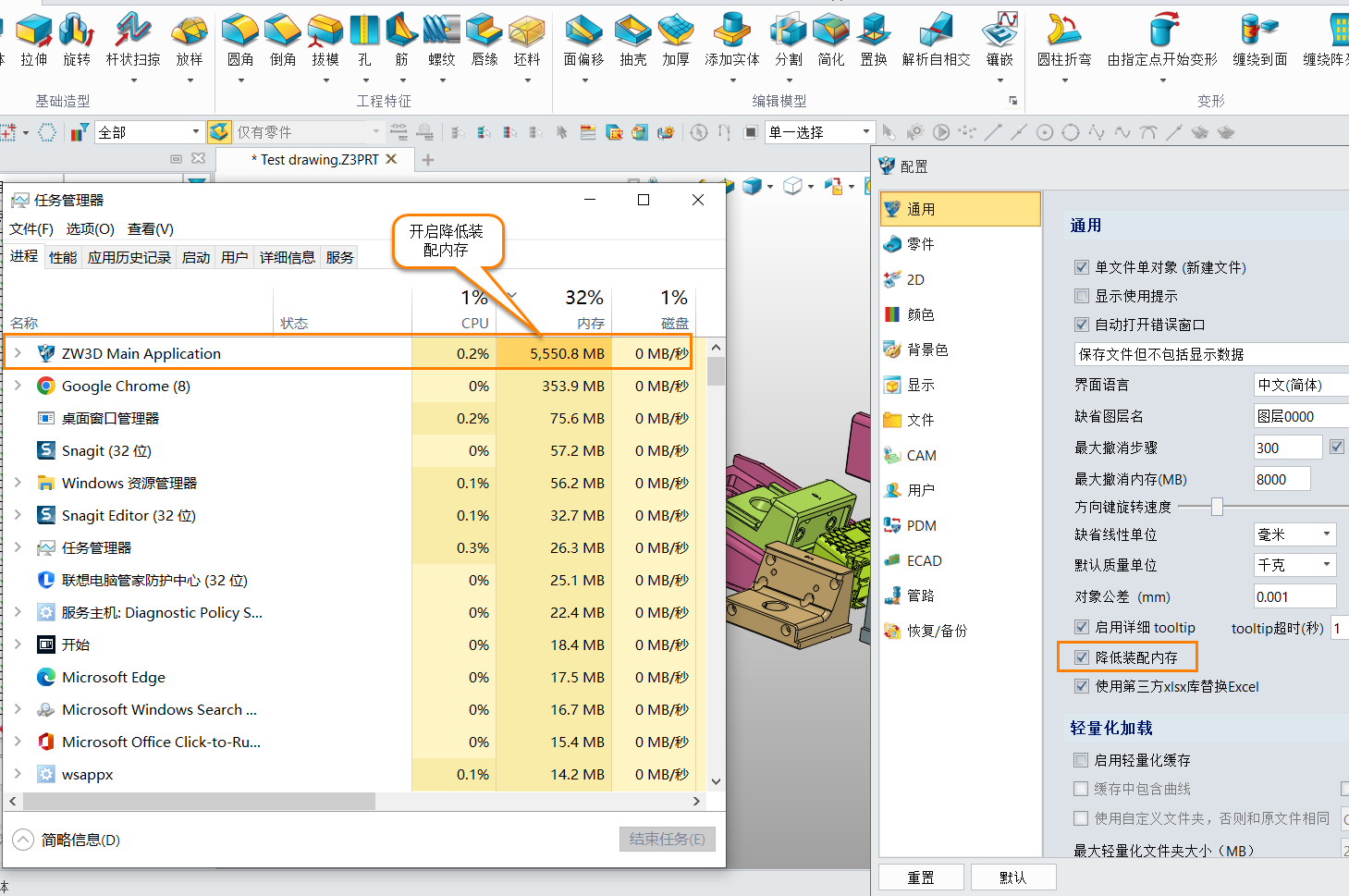1349x896 pixels.
Task: Check 使用自定义文件夹 option
Action: [1081, 818]
